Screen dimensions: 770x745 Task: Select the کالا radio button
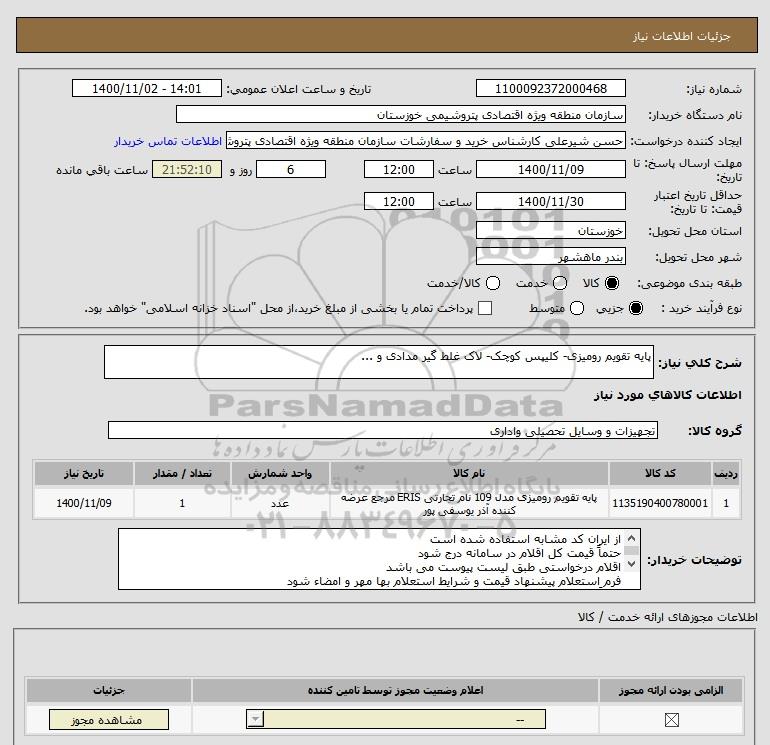(x=612, y=283)
